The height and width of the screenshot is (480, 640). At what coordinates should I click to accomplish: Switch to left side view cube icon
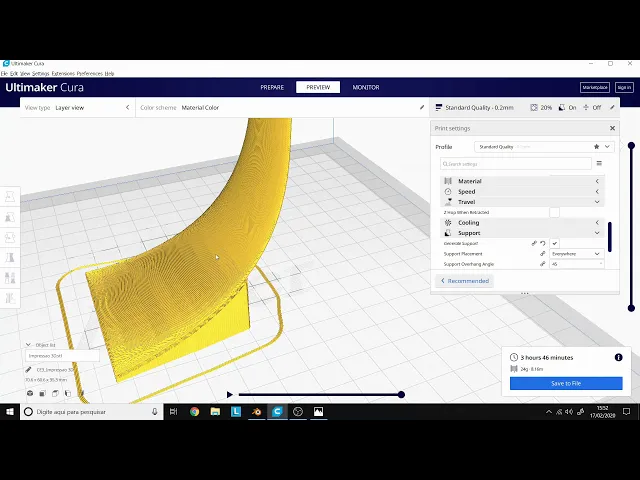click(68, 393)
